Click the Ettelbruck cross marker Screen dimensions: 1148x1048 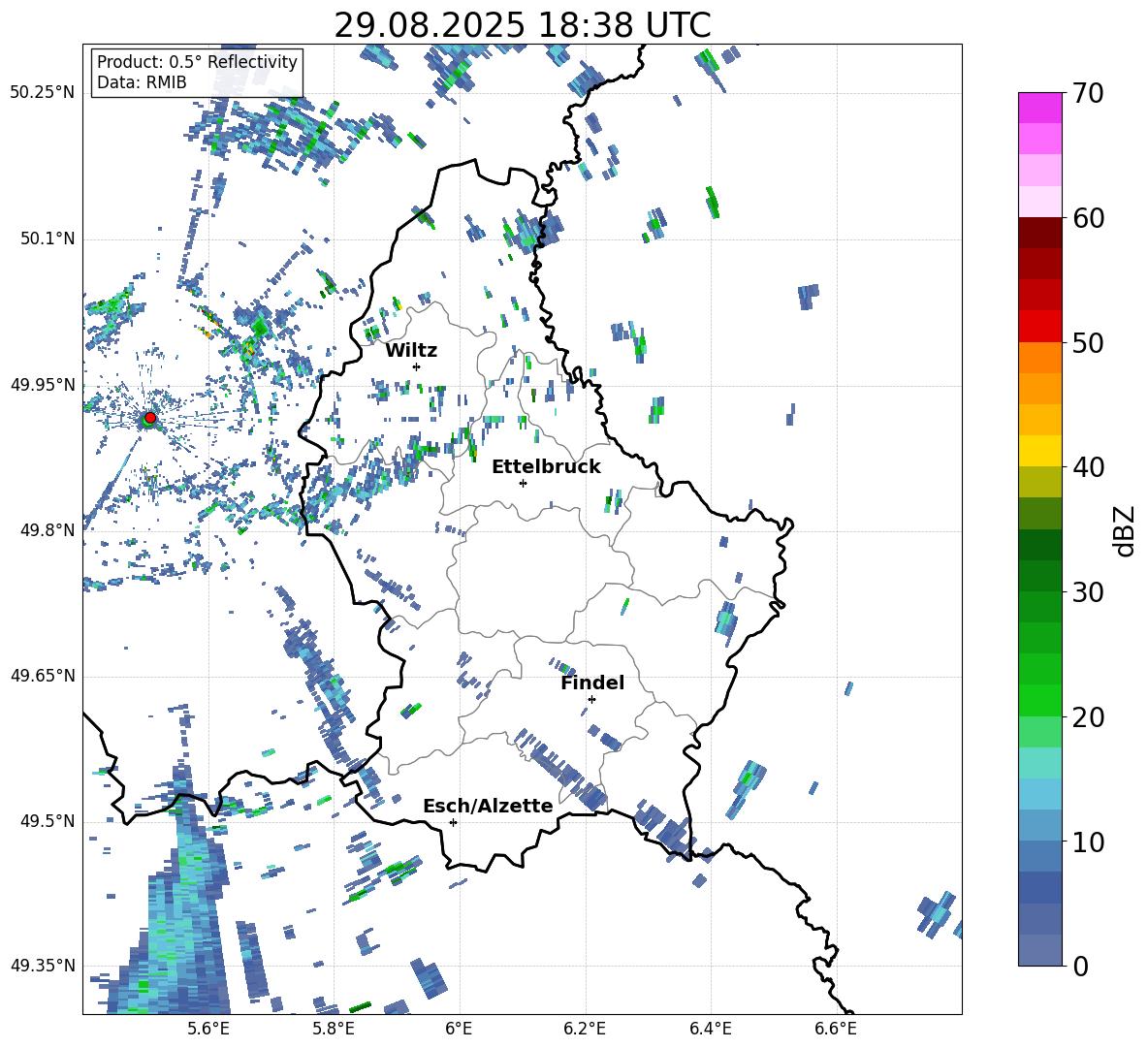[523, 483]
